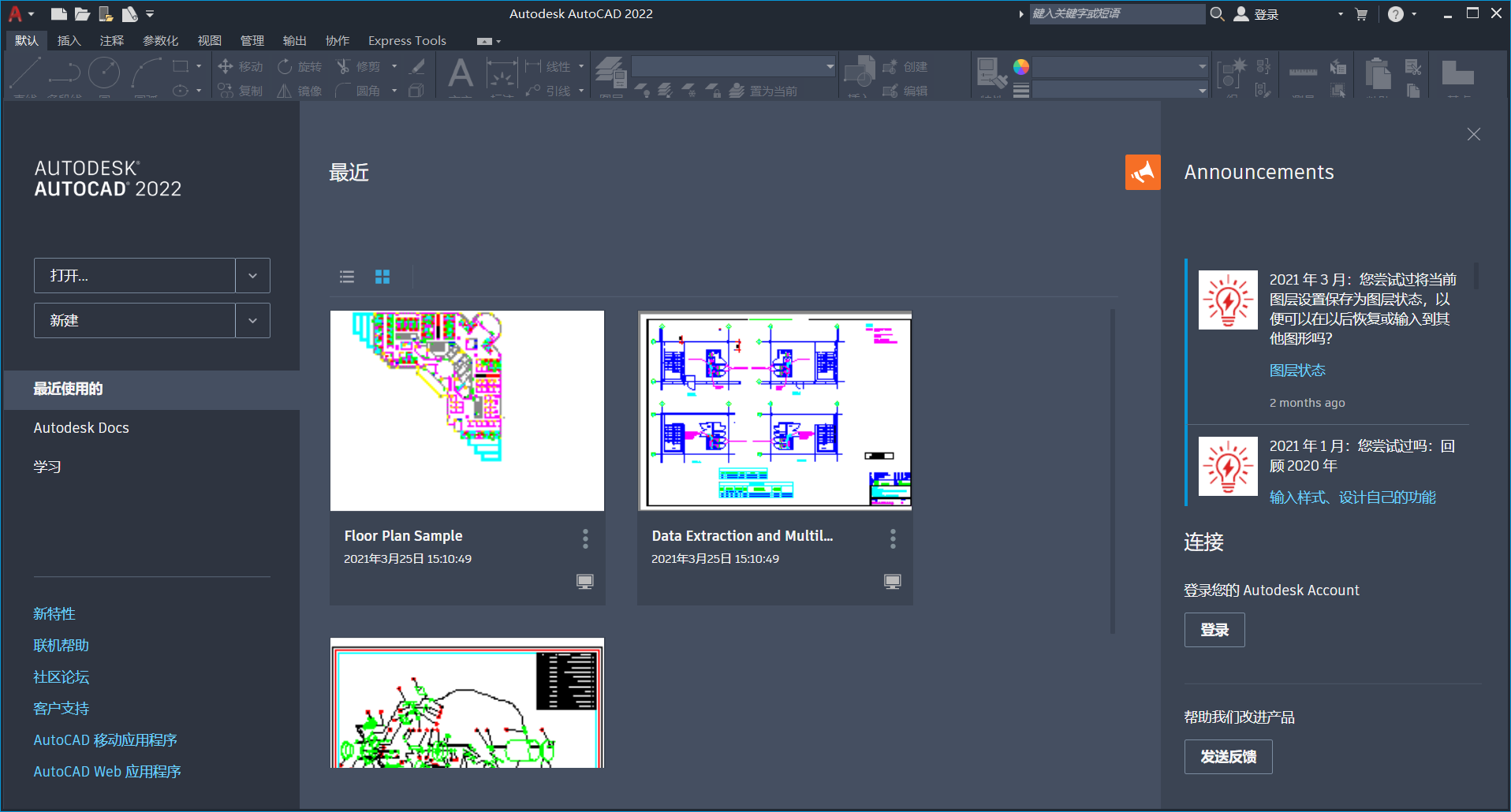Click the 登录 button under Autodesk Account
Screen dimensions: 1511x812
pyautogui.click(x=1214, y=630)
